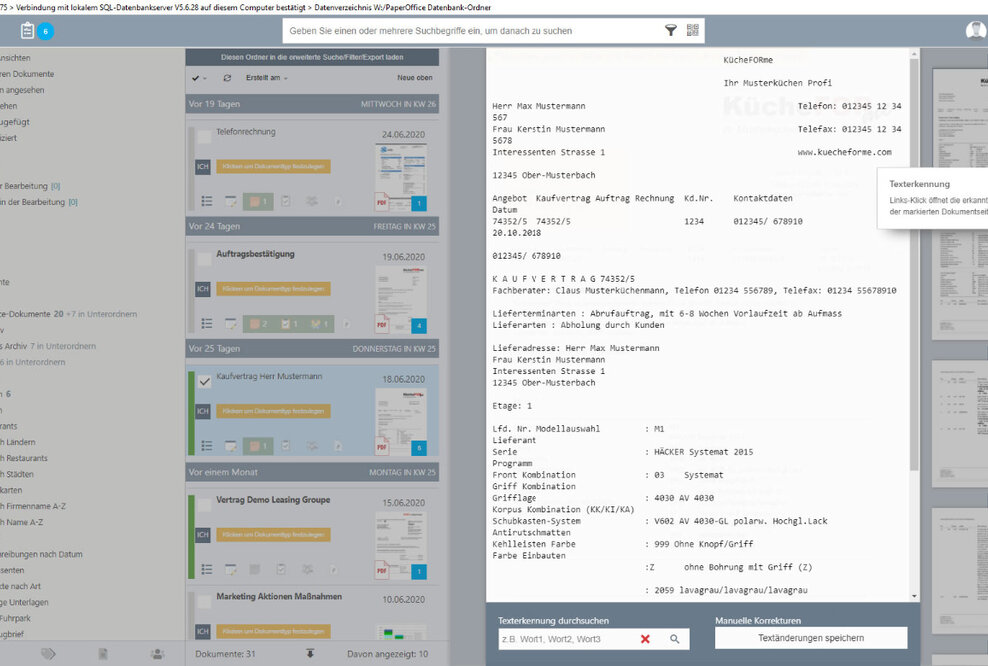The width and height of the screenshot is (988, 666).
Task: Open the Erstellt am sorting dropdown
Action: [263, 78]
